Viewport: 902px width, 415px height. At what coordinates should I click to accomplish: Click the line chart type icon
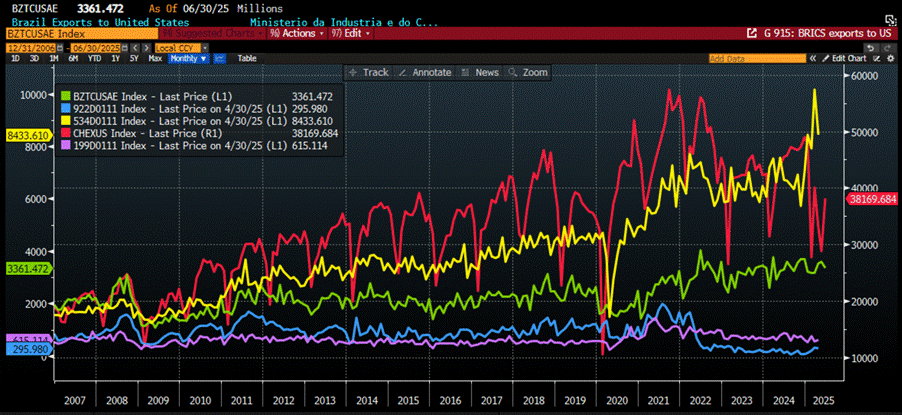[x=218, y=58]
